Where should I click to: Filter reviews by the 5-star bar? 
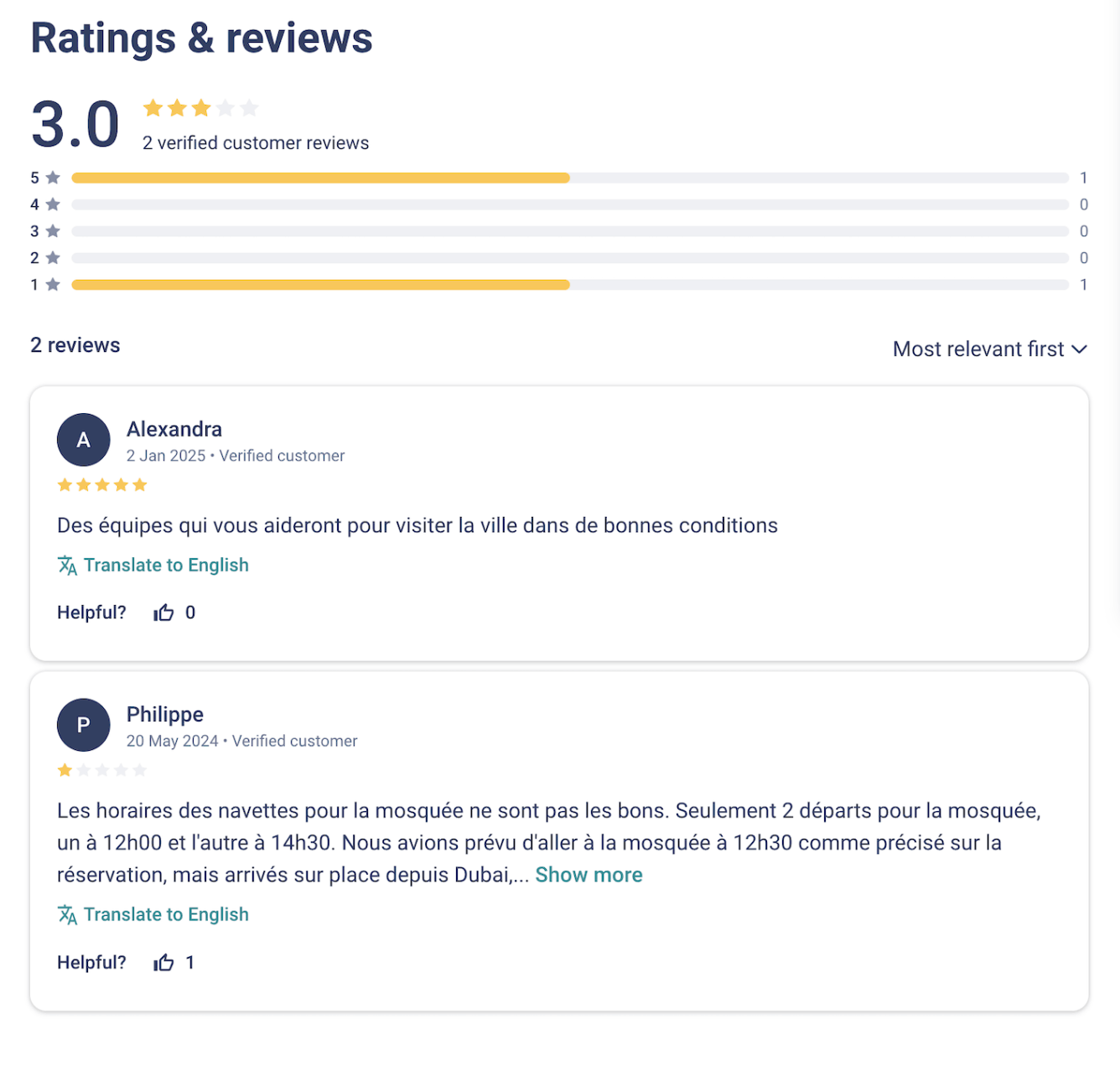pos(570,178)
